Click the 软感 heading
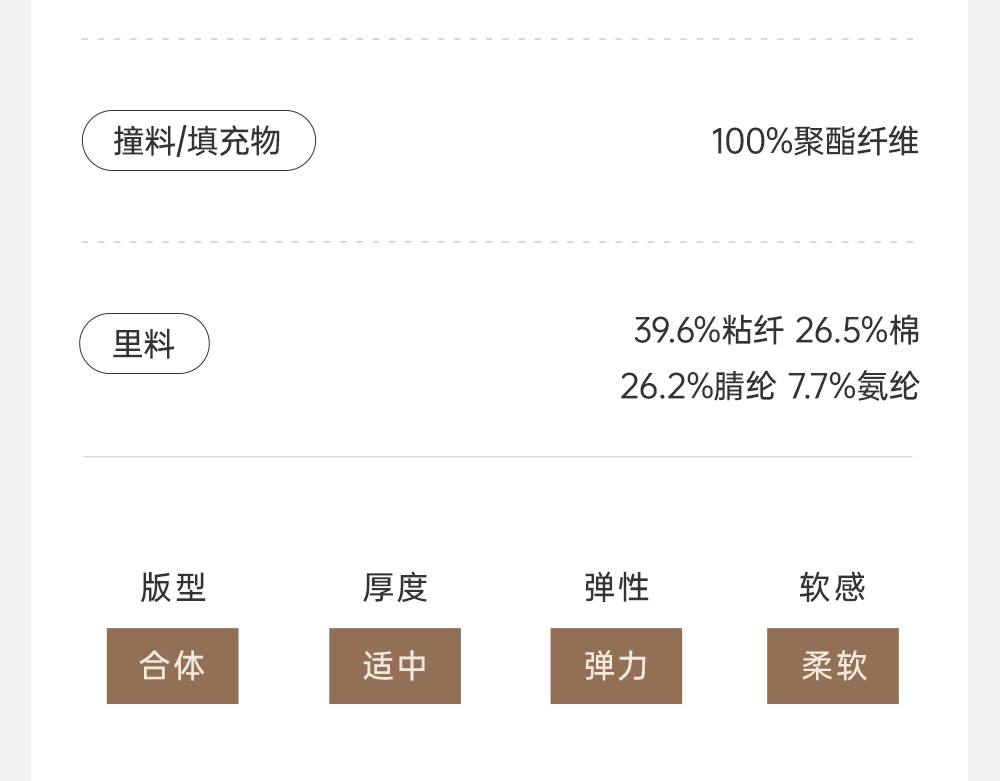 (x=832, y=587)
